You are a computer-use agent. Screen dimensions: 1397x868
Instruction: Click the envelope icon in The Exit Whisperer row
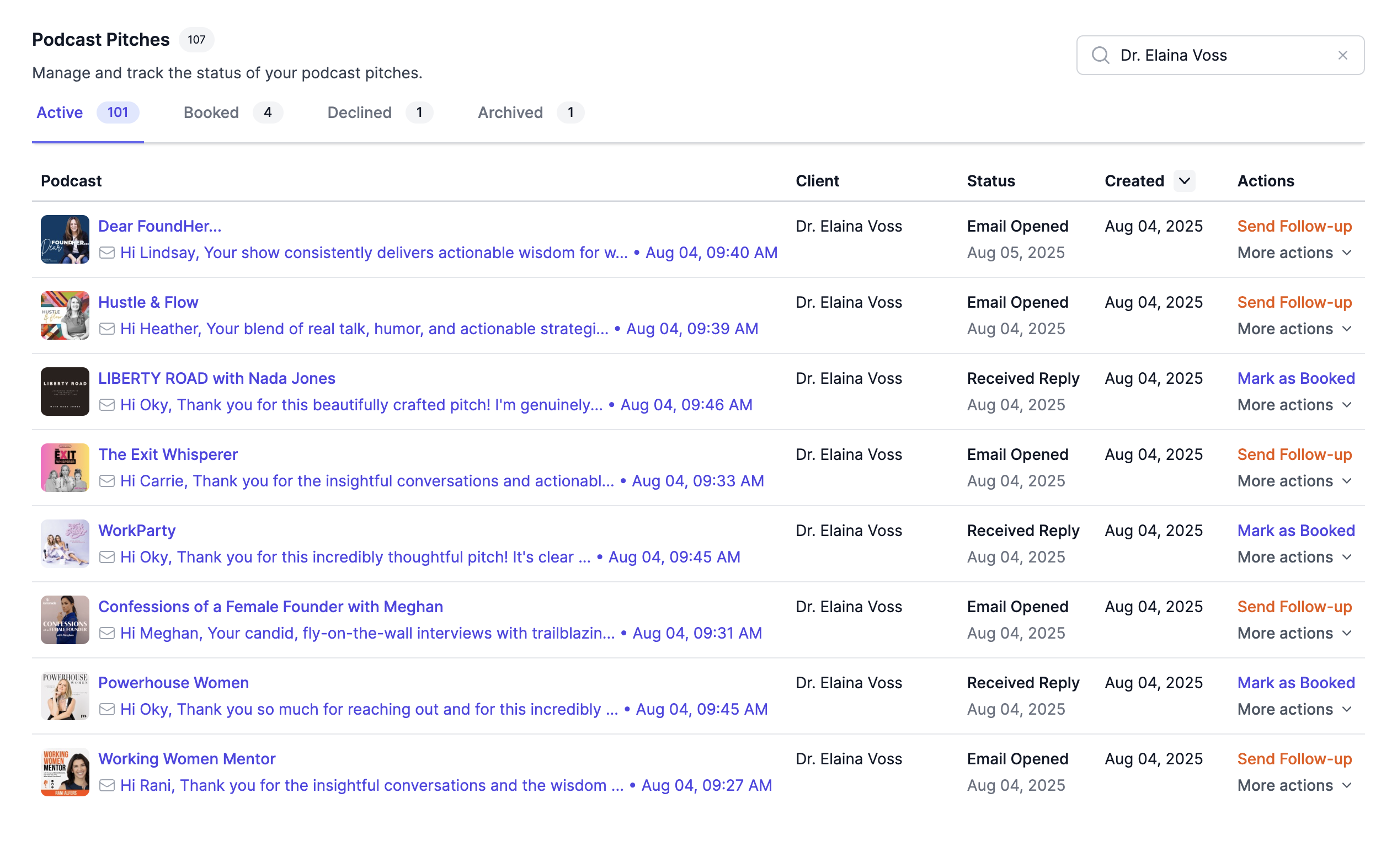click(107, 481)
